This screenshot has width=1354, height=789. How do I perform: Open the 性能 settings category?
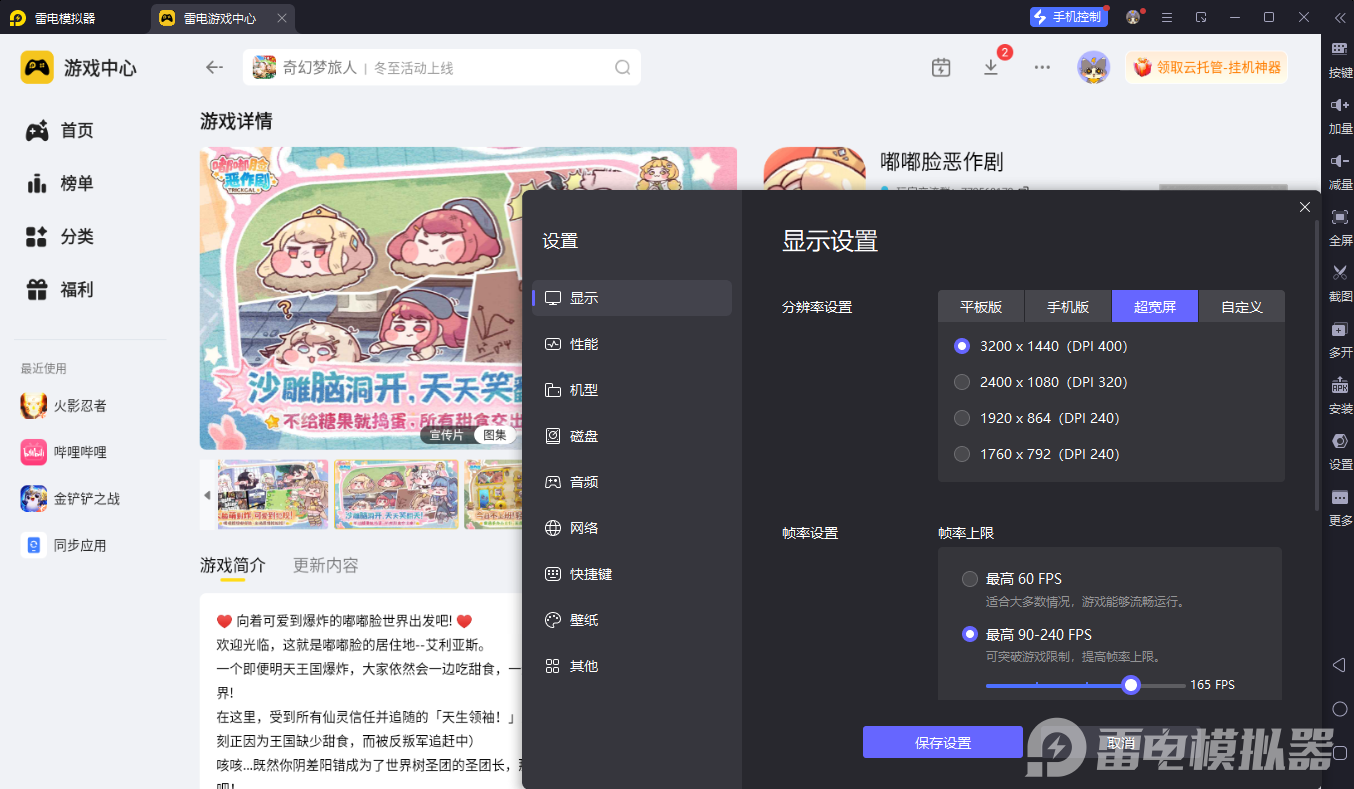click(x=632, y=344)
